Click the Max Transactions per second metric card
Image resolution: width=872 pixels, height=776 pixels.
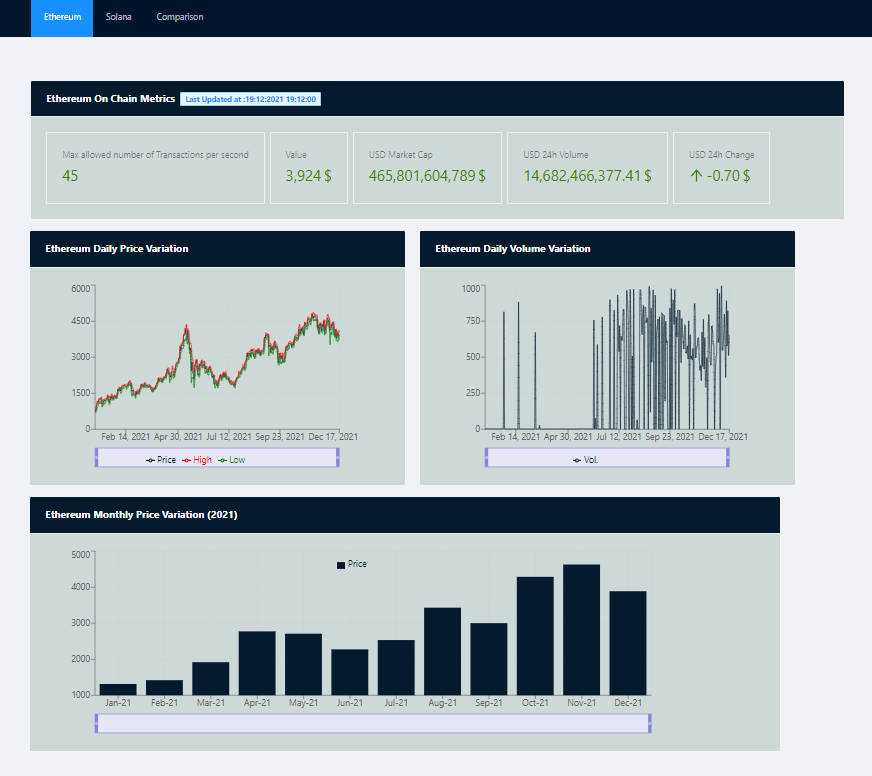[x=155, y=168]
